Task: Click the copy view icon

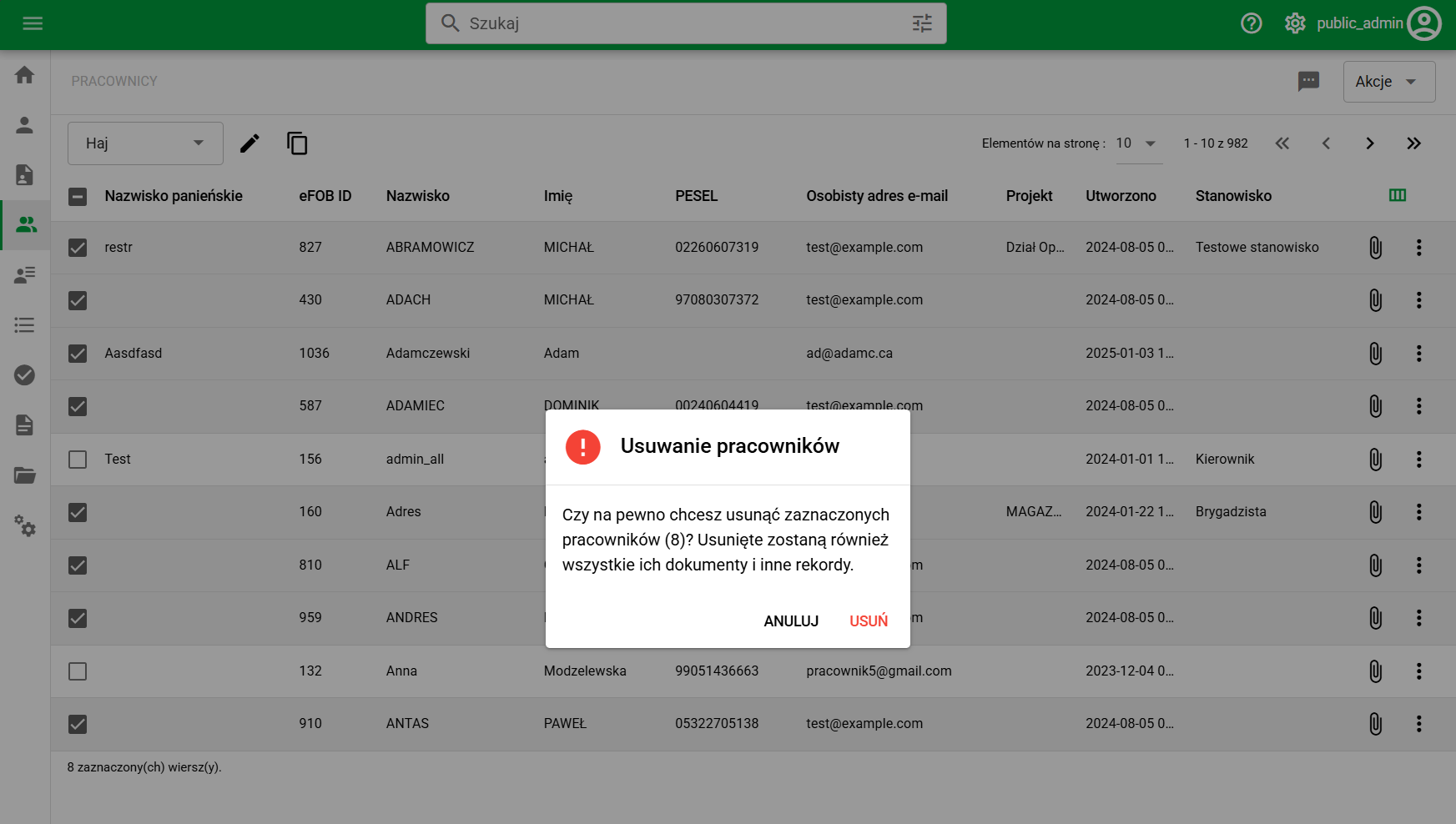Action: click(297, 143)
